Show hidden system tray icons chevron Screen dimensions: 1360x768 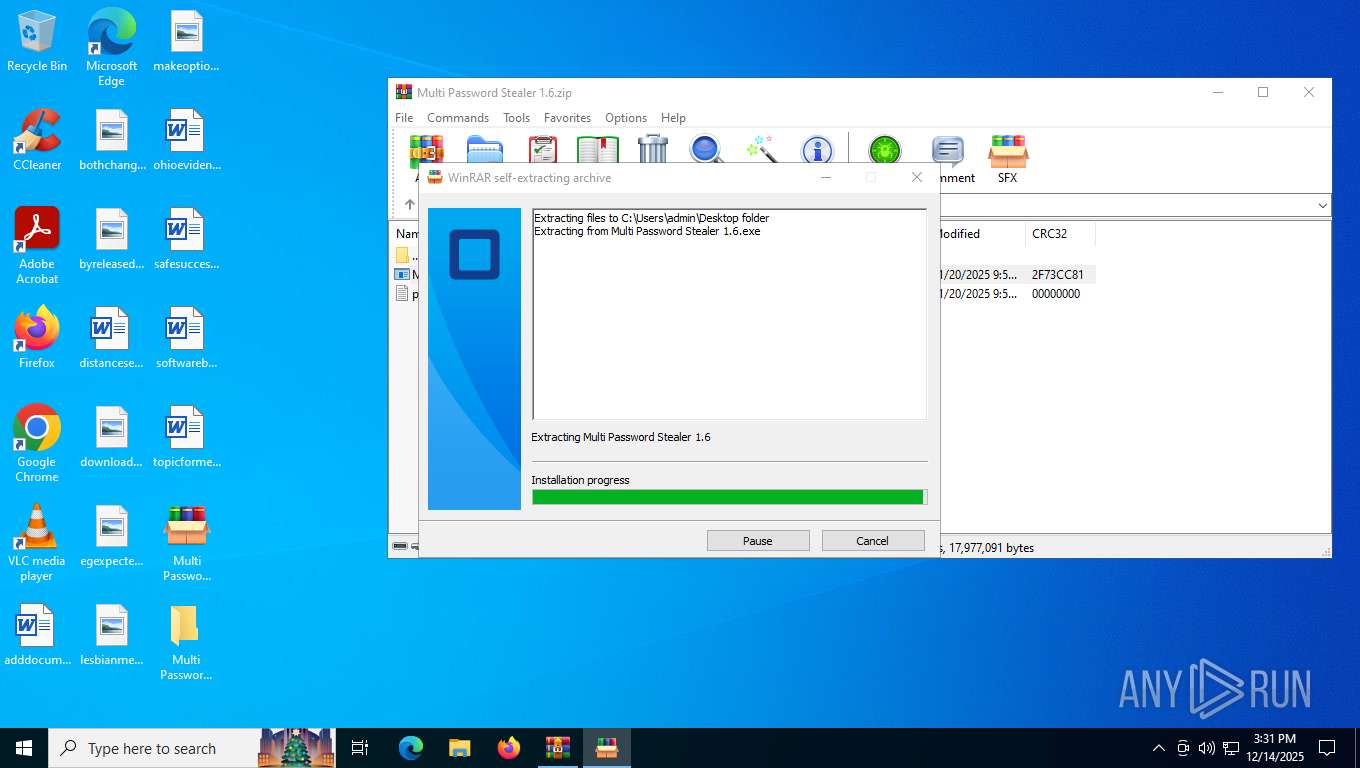coord(1158,748)
